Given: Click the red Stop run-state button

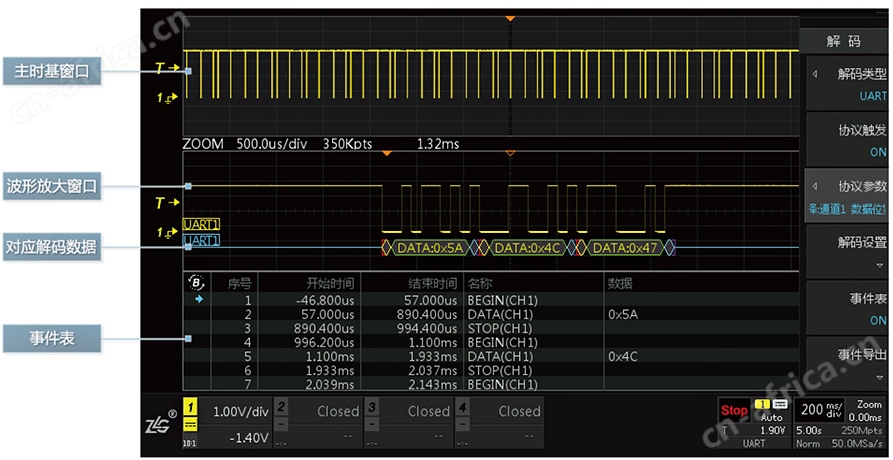Looking at the screenshot, I should click(734, 410).
